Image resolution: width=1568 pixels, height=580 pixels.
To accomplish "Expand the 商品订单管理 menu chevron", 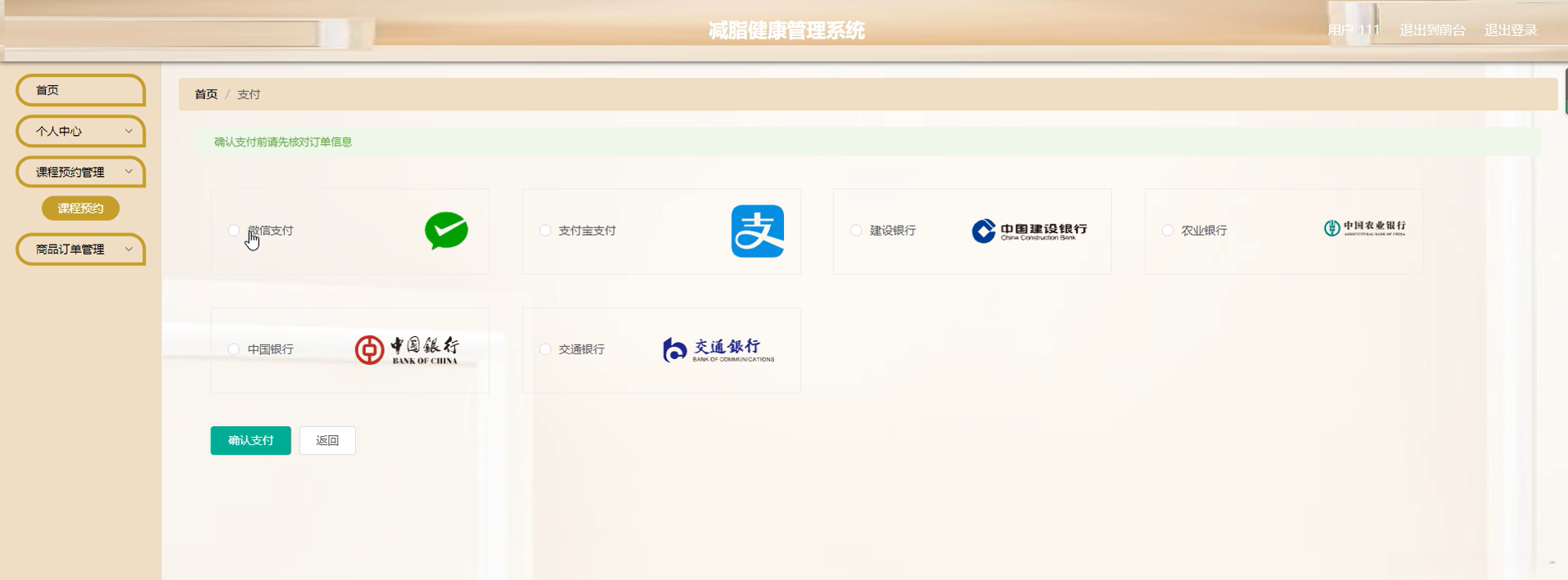I will pos(128,249).
